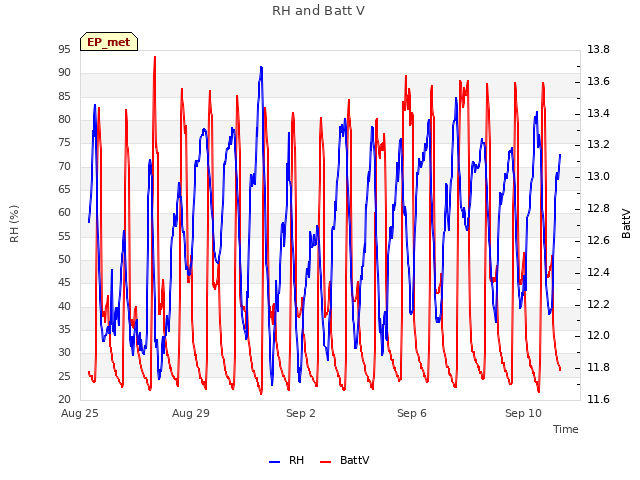This screenshot has width=640, height=480.
Task: Click the 13.6 value on BattV axis
Action: (598, 81)
